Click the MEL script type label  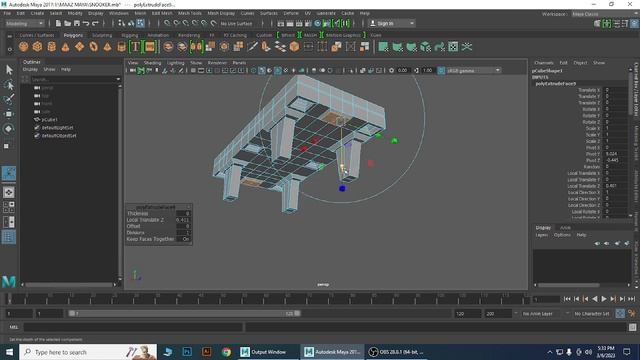[x=13, y=327]
